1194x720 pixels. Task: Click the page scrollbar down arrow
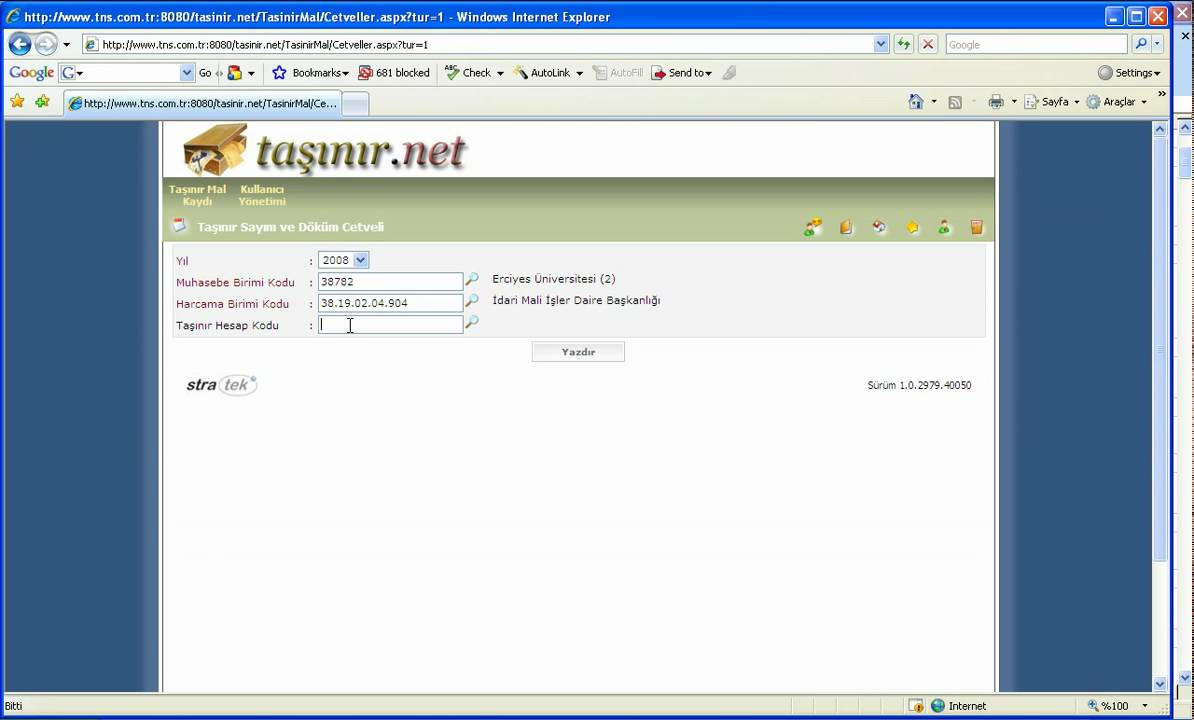coord(1160,683)
